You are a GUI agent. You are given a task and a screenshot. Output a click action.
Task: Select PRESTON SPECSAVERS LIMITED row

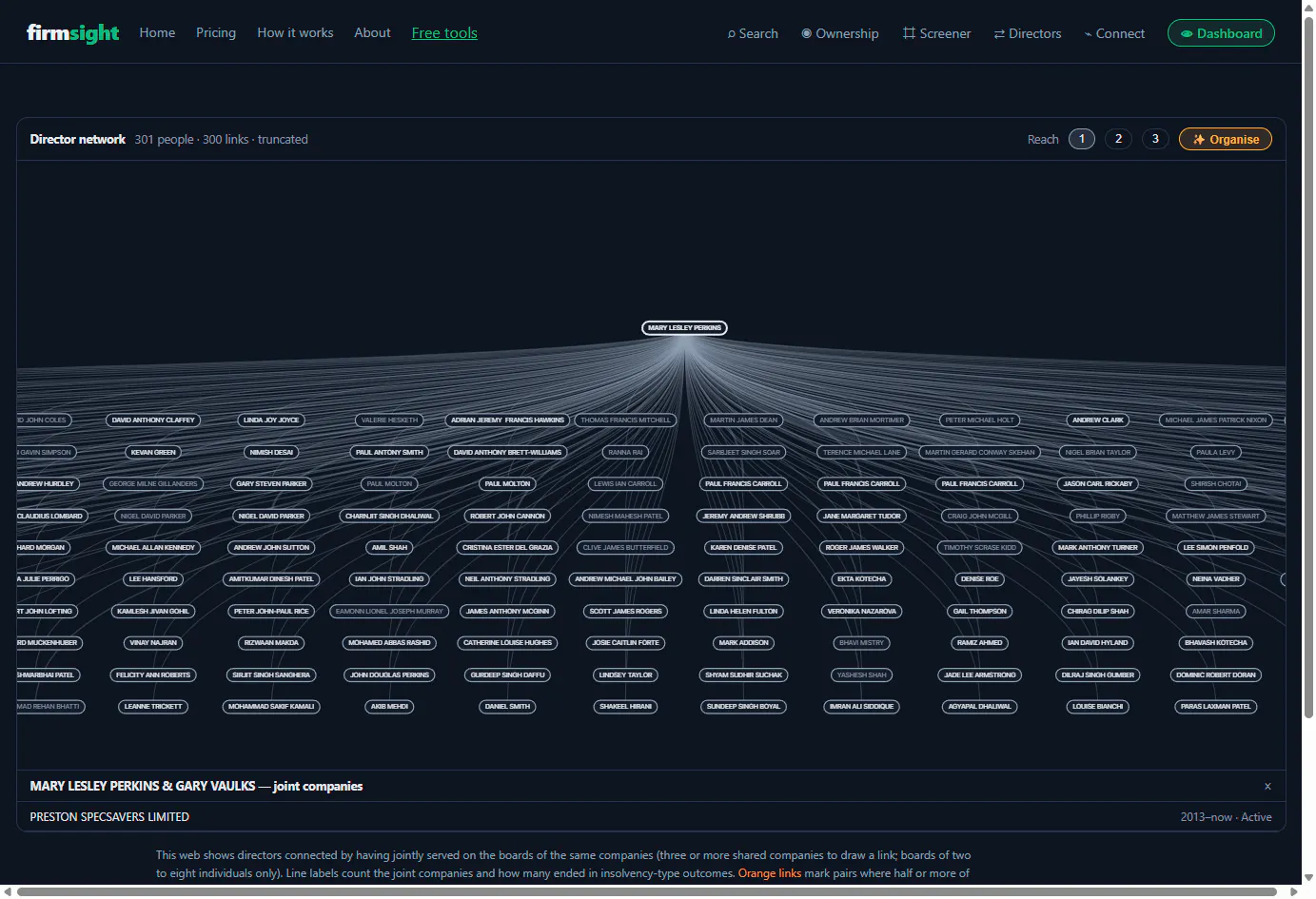pos(651,817)
